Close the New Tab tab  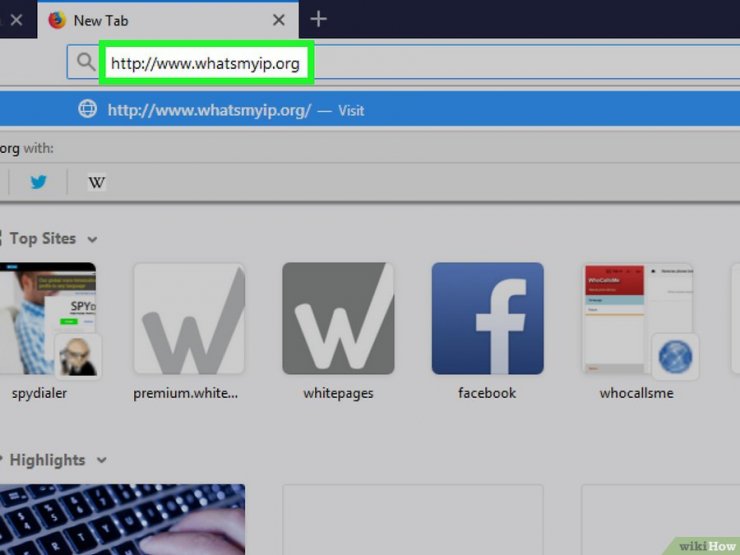(x=279, y=20)
